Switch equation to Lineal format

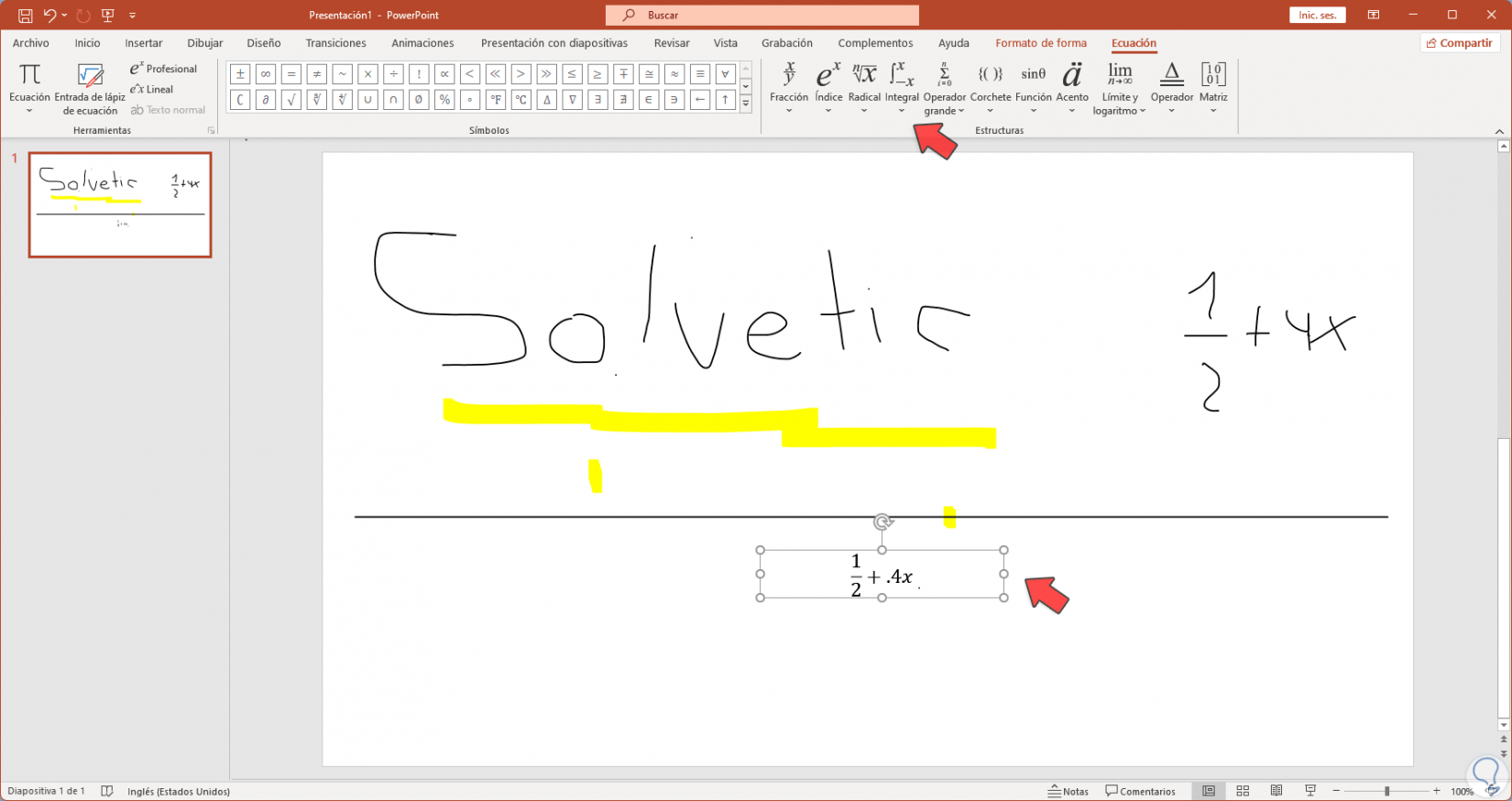[151, 89]
